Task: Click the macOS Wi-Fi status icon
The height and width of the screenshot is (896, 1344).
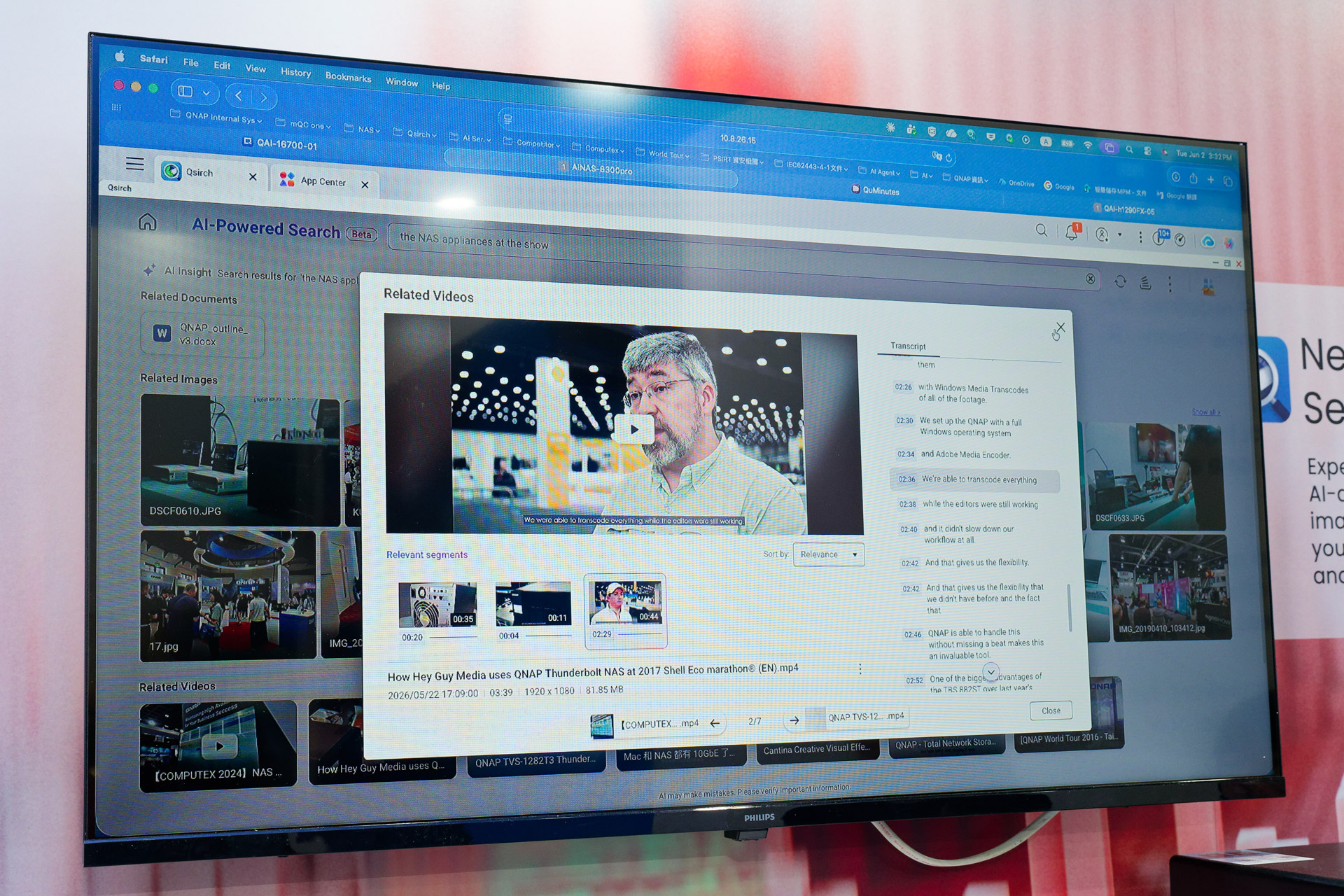Action: pyautogui.click(x=1088, y=144)
